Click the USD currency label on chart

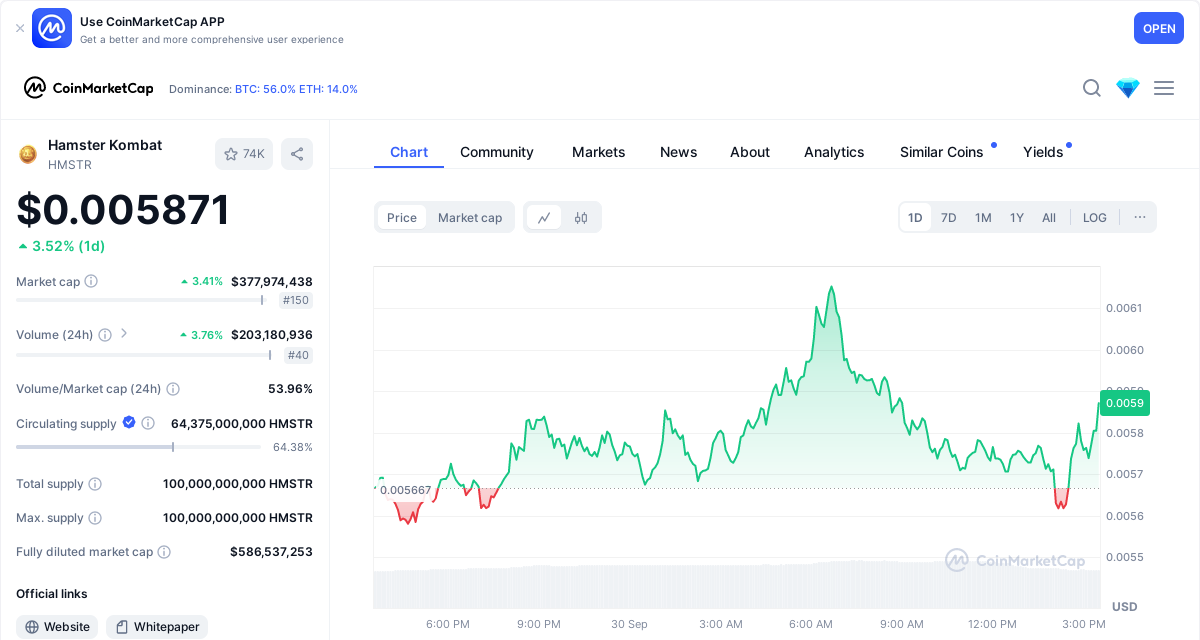(x=1125, y=607)
